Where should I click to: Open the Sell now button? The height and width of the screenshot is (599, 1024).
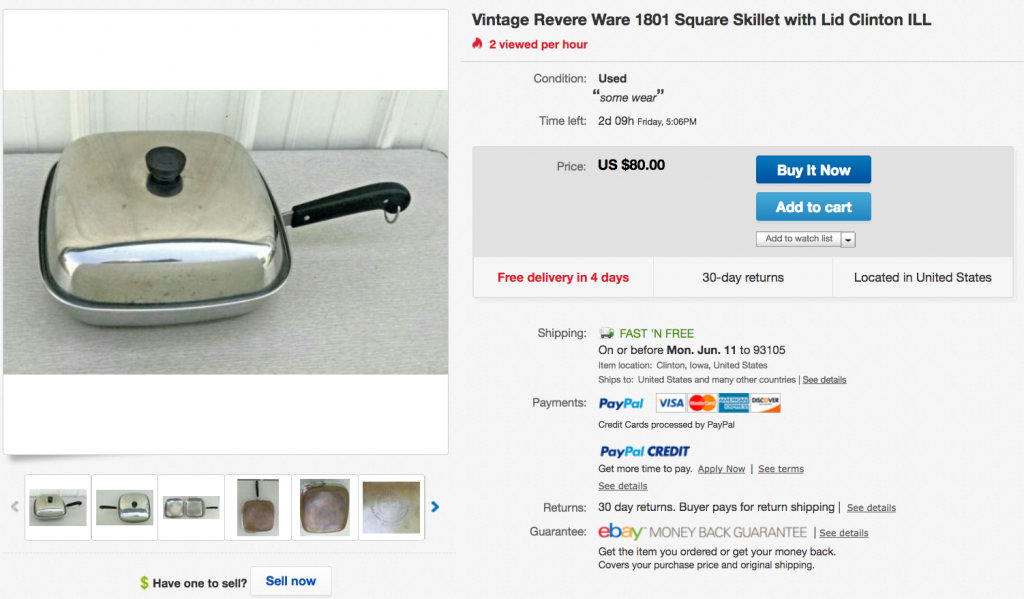click(x=290, y=581)
